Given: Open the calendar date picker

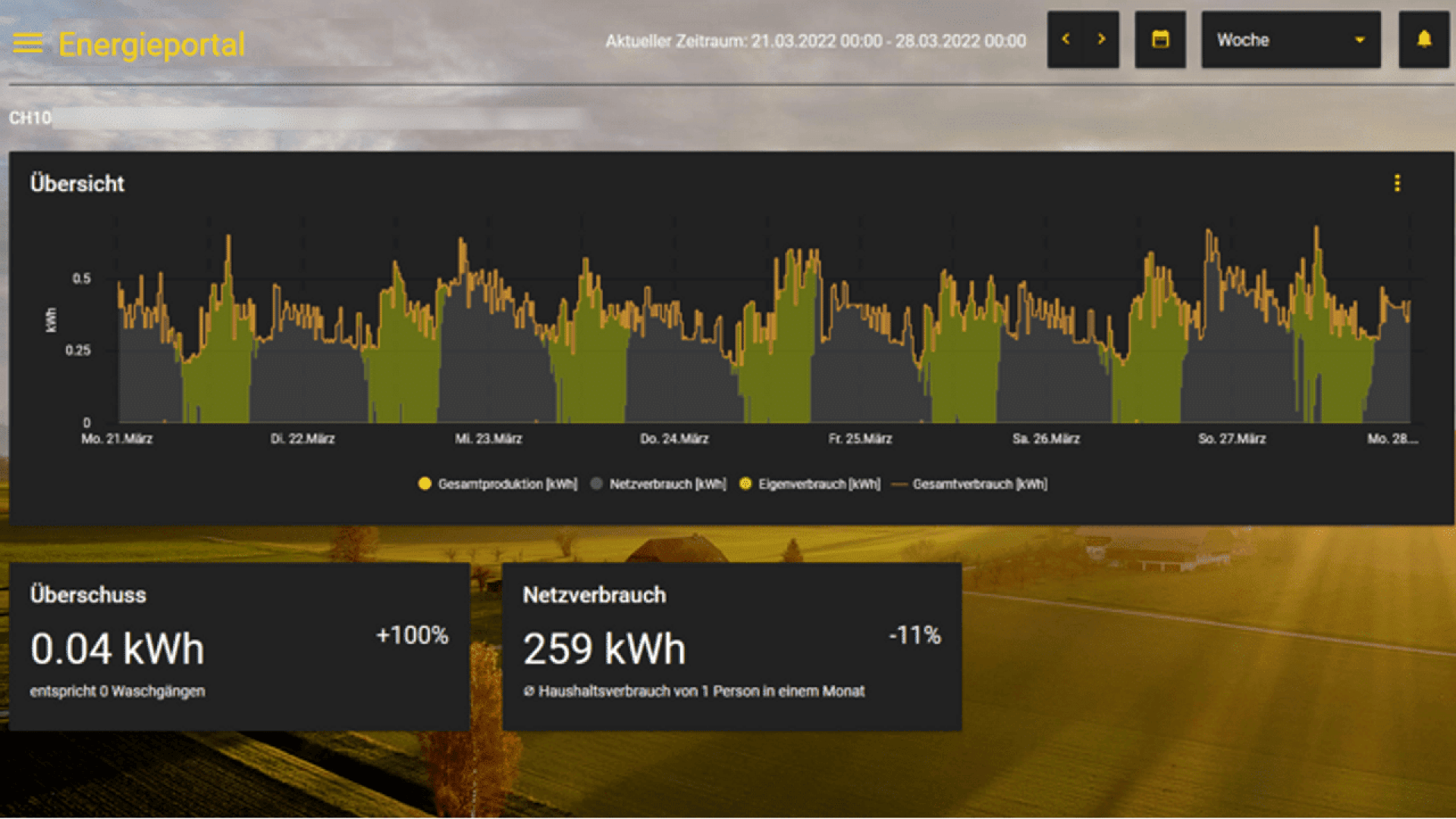Looking at the screenshot, I should 1160,39.
